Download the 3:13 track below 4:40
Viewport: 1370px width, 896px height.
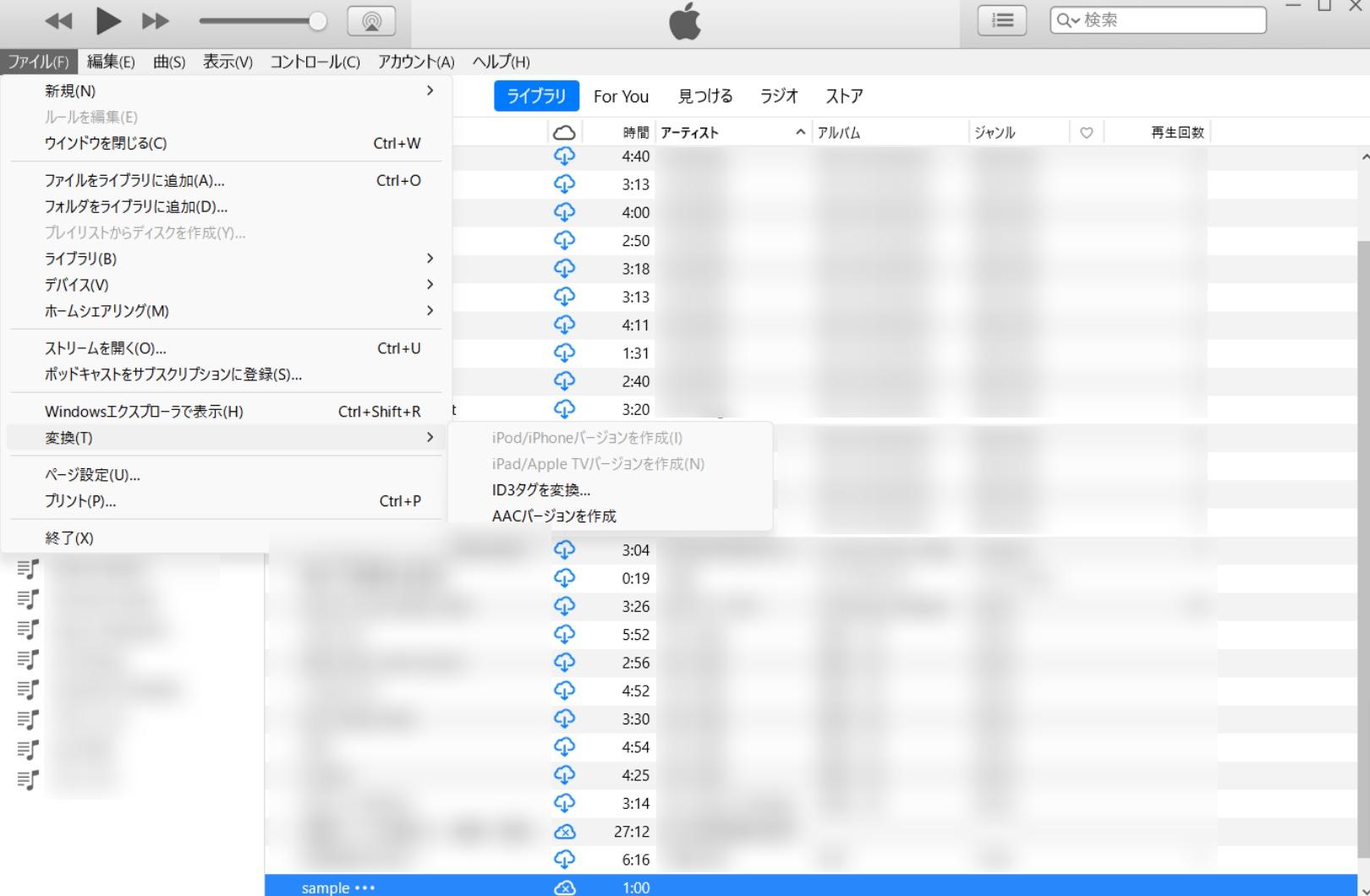(x=564, y=184)
